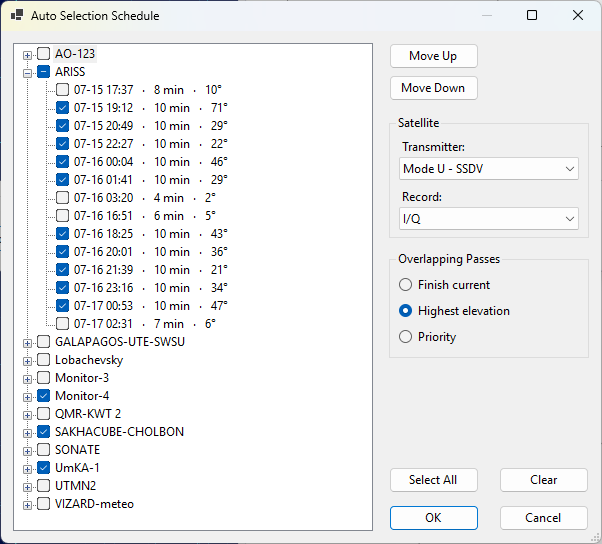Check the Monitor-3 checkbox
The image size is (602, 544).
click(44, 378)
